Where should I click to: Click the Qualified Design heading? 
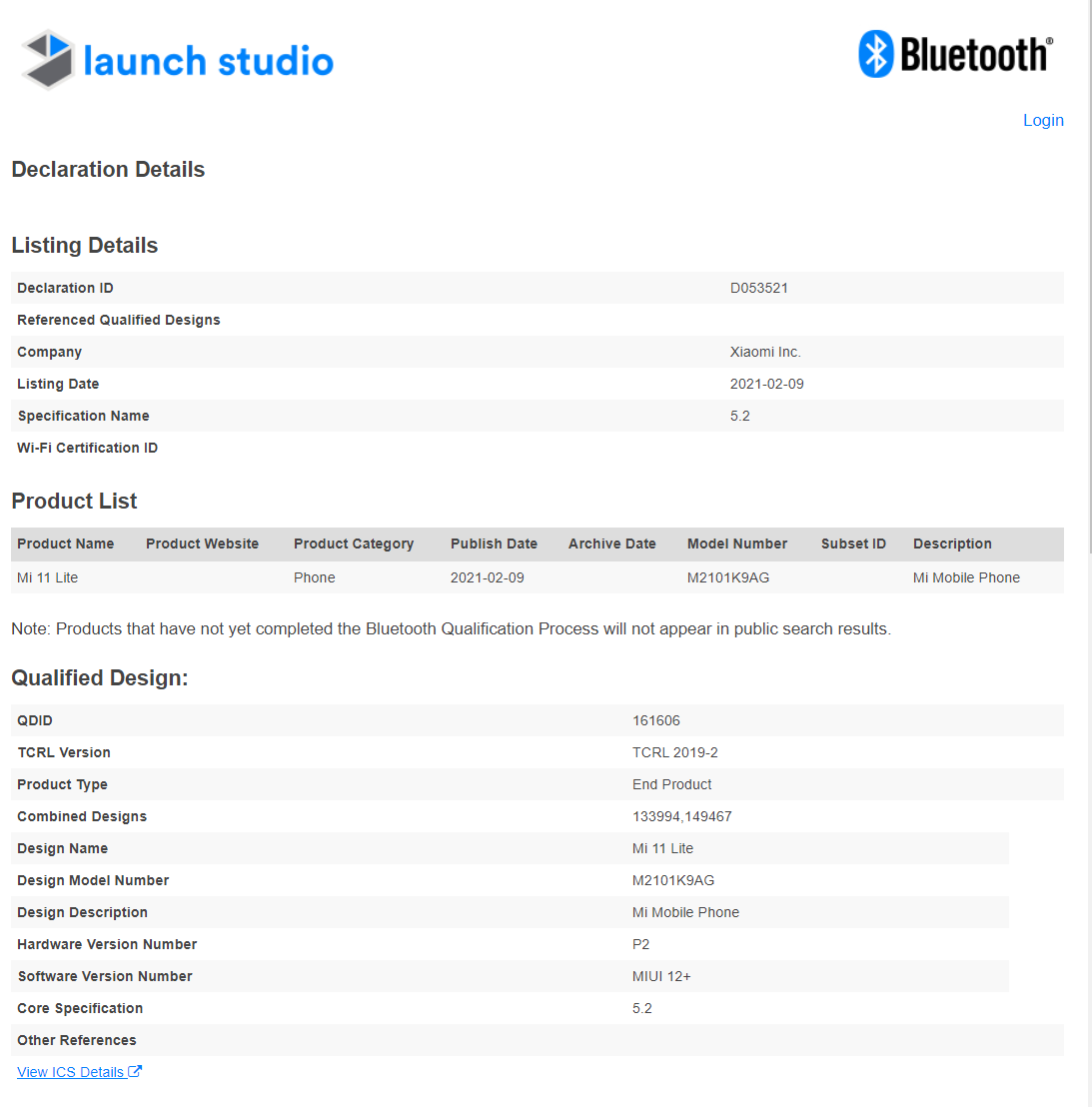point(100,677)
